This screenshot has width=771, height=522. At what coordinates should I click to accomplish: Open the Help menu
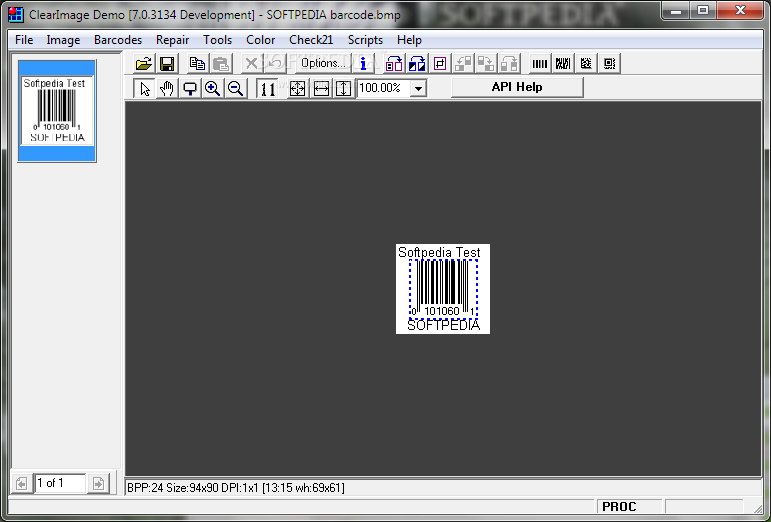pyautogui.click(x=410, y=40)
